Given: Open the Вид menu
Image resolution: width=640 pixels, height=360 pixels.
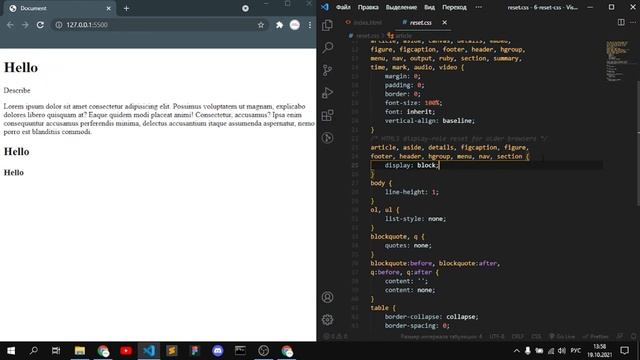Looking at the screenshot, I should click(x=429, y=7).
